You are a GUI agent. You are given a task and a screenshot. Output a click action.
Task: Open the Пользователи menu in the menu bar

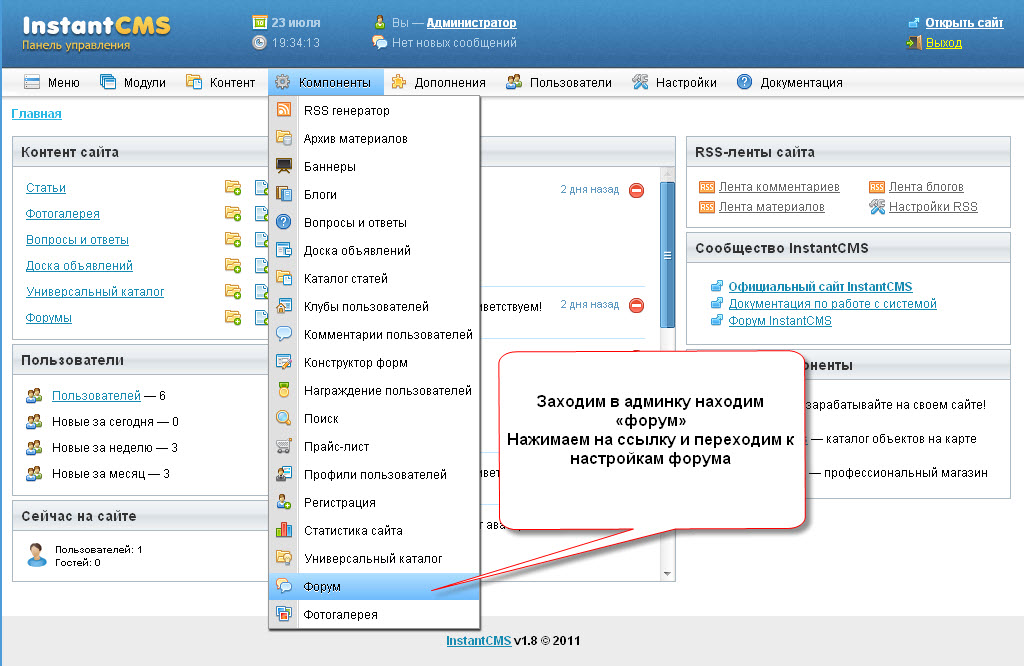[558, 82]
